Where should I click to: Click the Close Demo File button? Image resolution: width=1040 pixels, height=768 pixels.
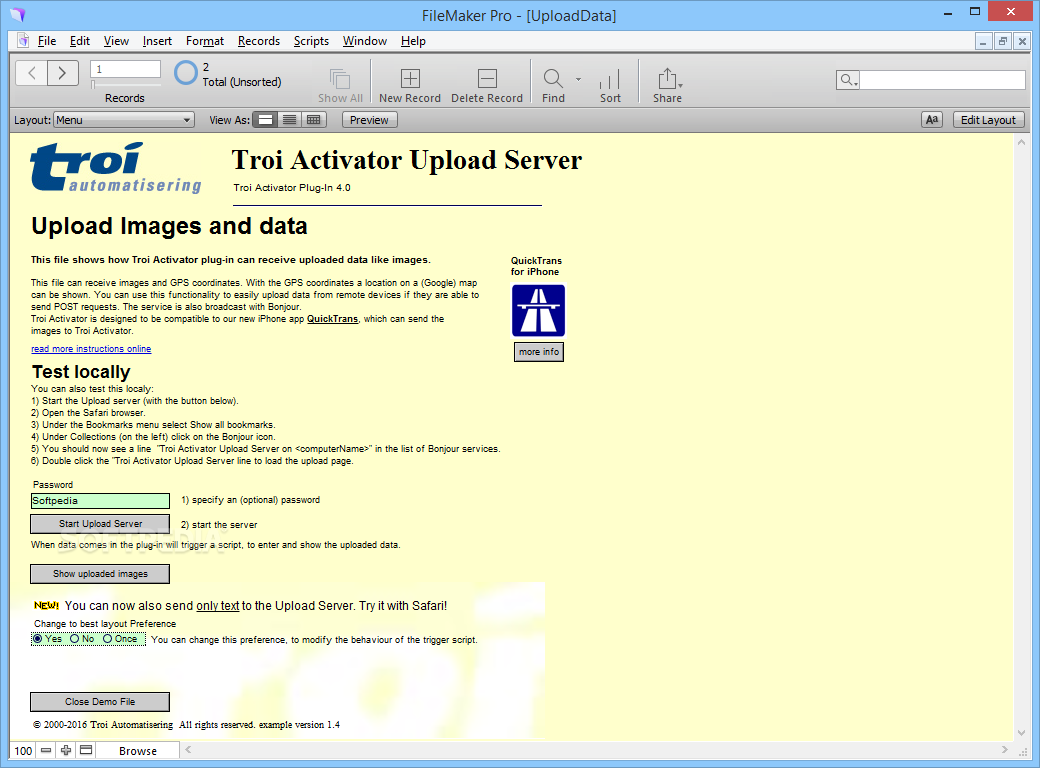click(x=100, y=702)
